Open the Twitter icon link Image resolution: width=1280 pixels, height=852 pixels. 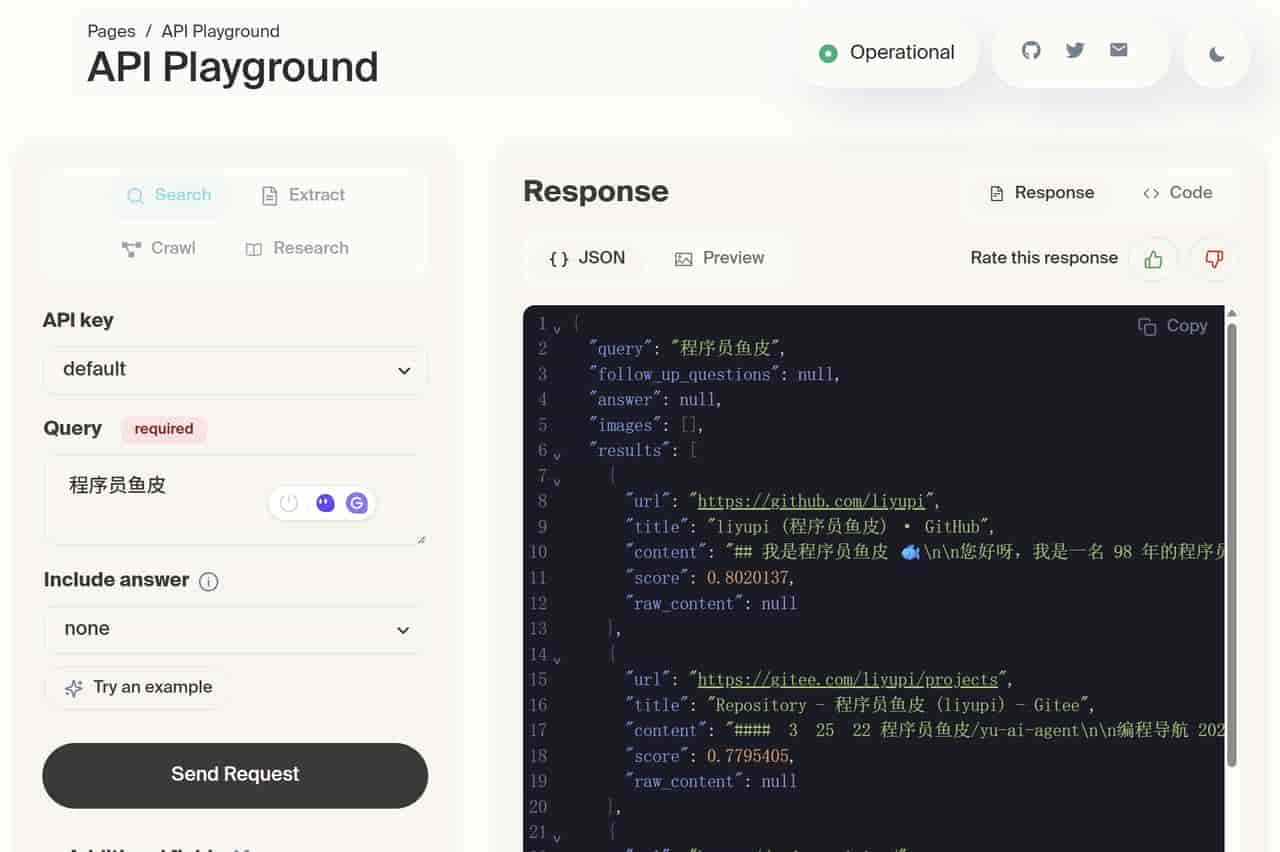[x=1075, y=50]
